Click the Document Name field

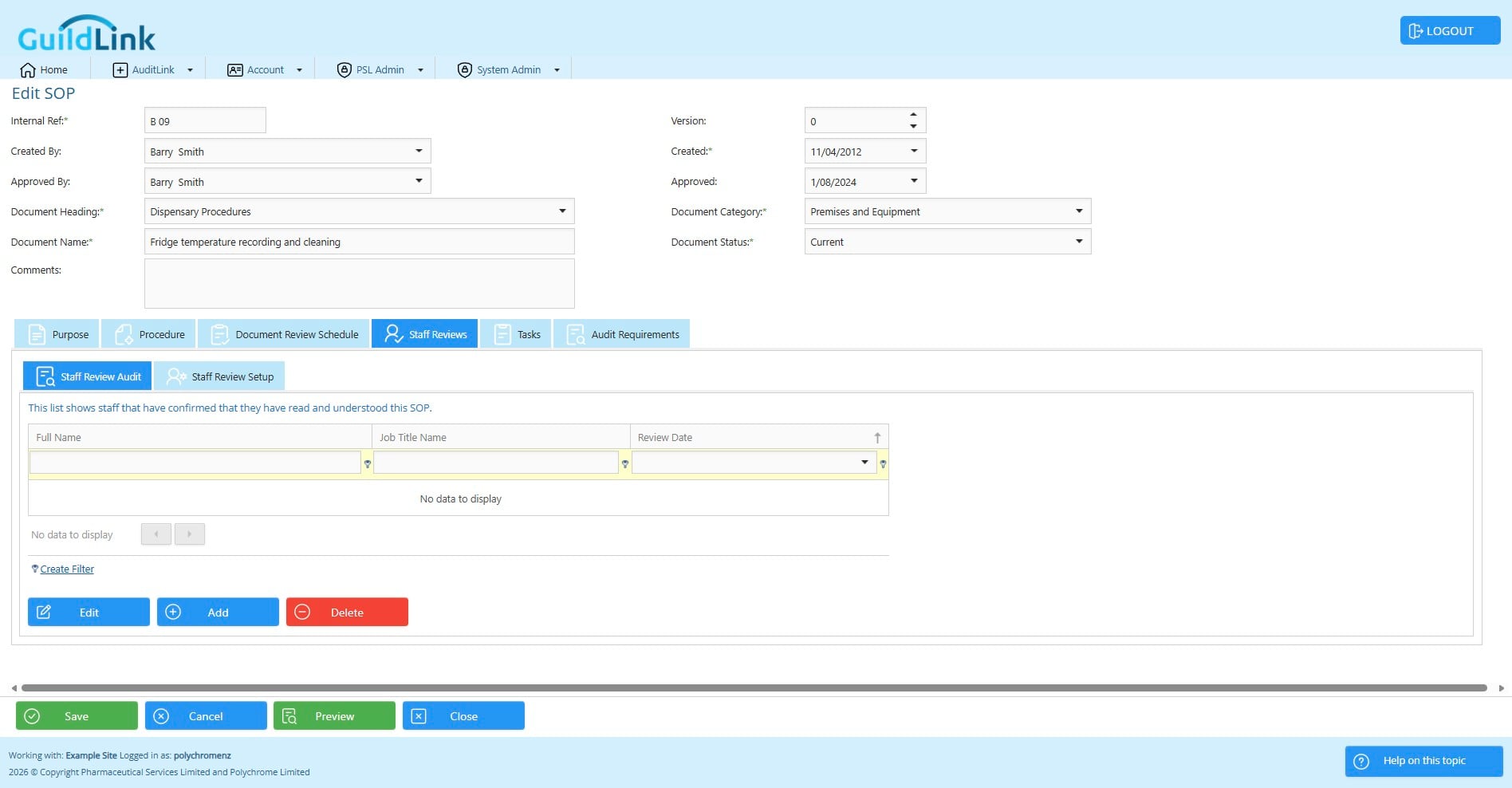click(359, 242)
